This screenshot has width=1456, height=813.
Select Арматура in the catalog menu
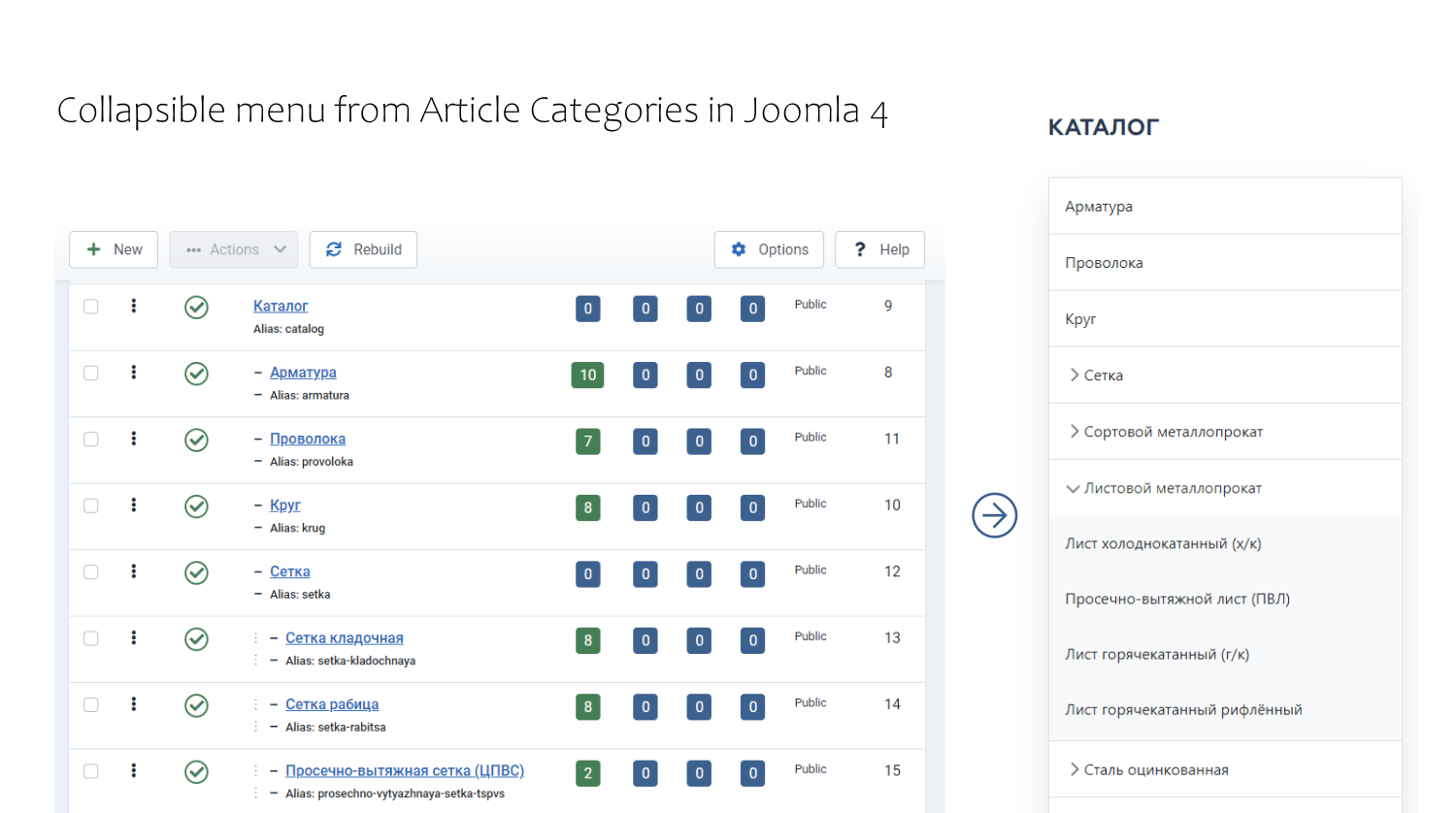[1099, 207]
